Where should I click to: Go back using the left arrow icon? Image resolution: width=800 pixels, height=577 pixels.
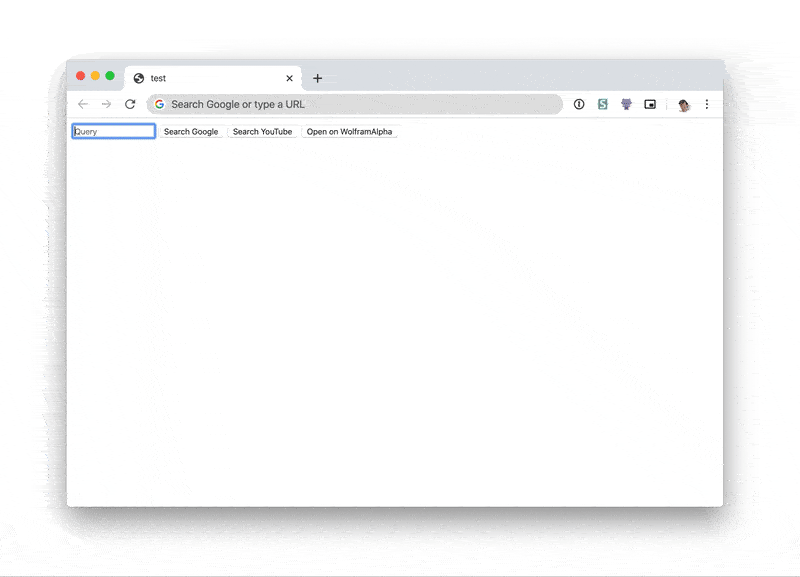pos(83,104)
